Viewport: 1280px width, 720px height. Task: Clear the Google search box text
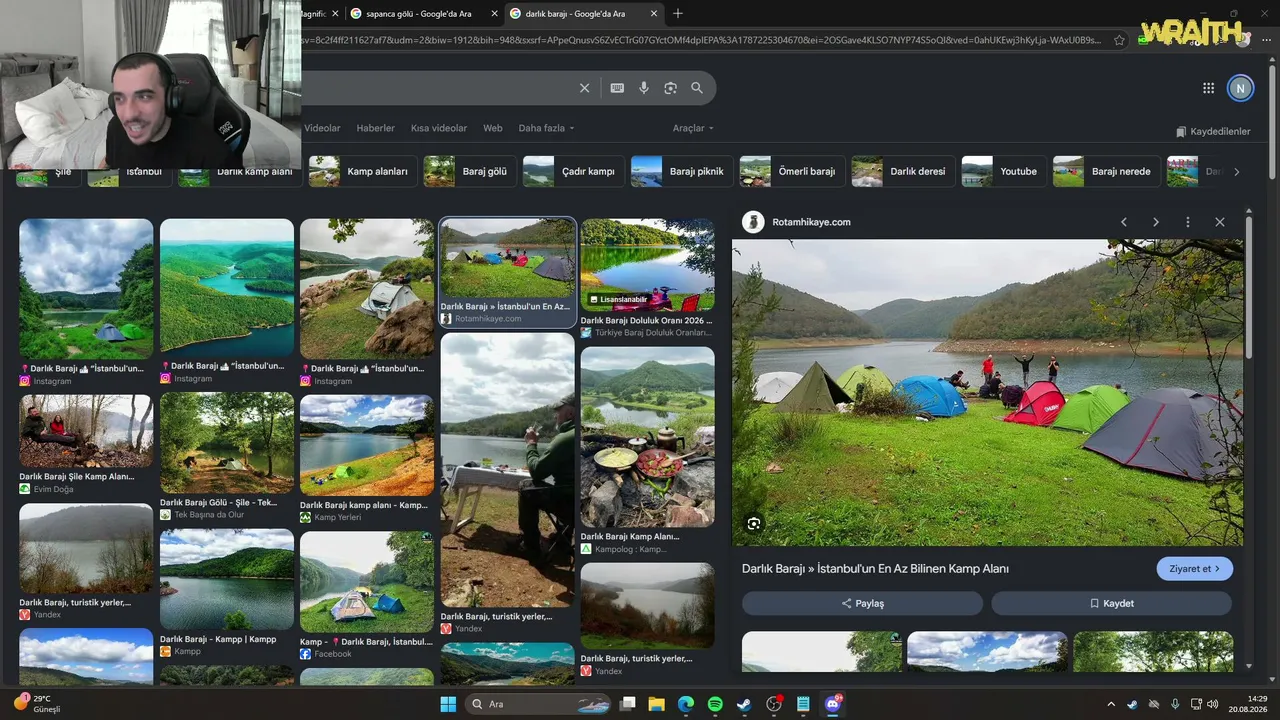[x=585, y=88]
